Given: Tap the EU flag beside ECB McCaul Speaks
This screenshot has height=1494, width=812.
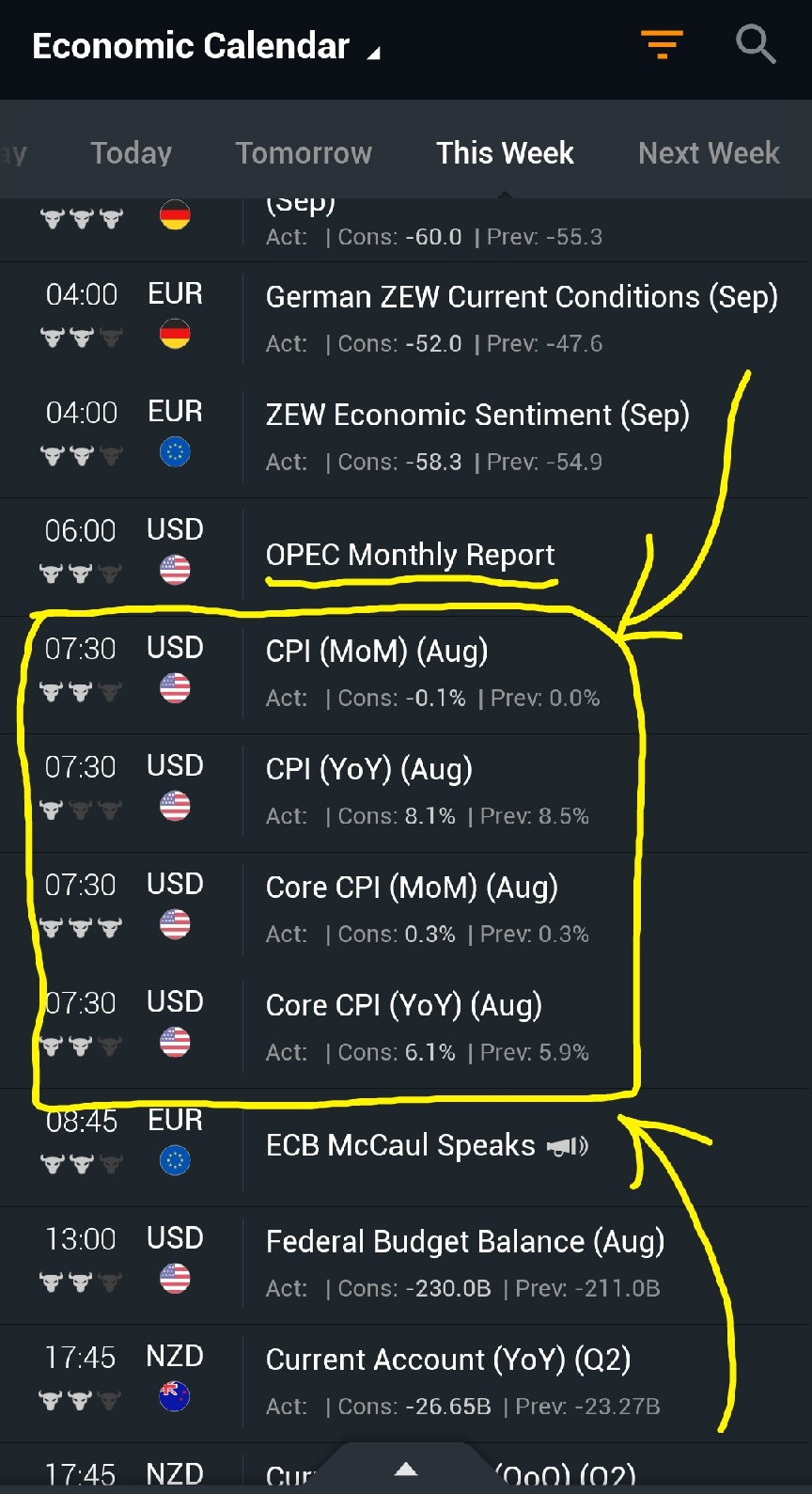Looking at the screenshot, I should click(x=175, y=1160).
